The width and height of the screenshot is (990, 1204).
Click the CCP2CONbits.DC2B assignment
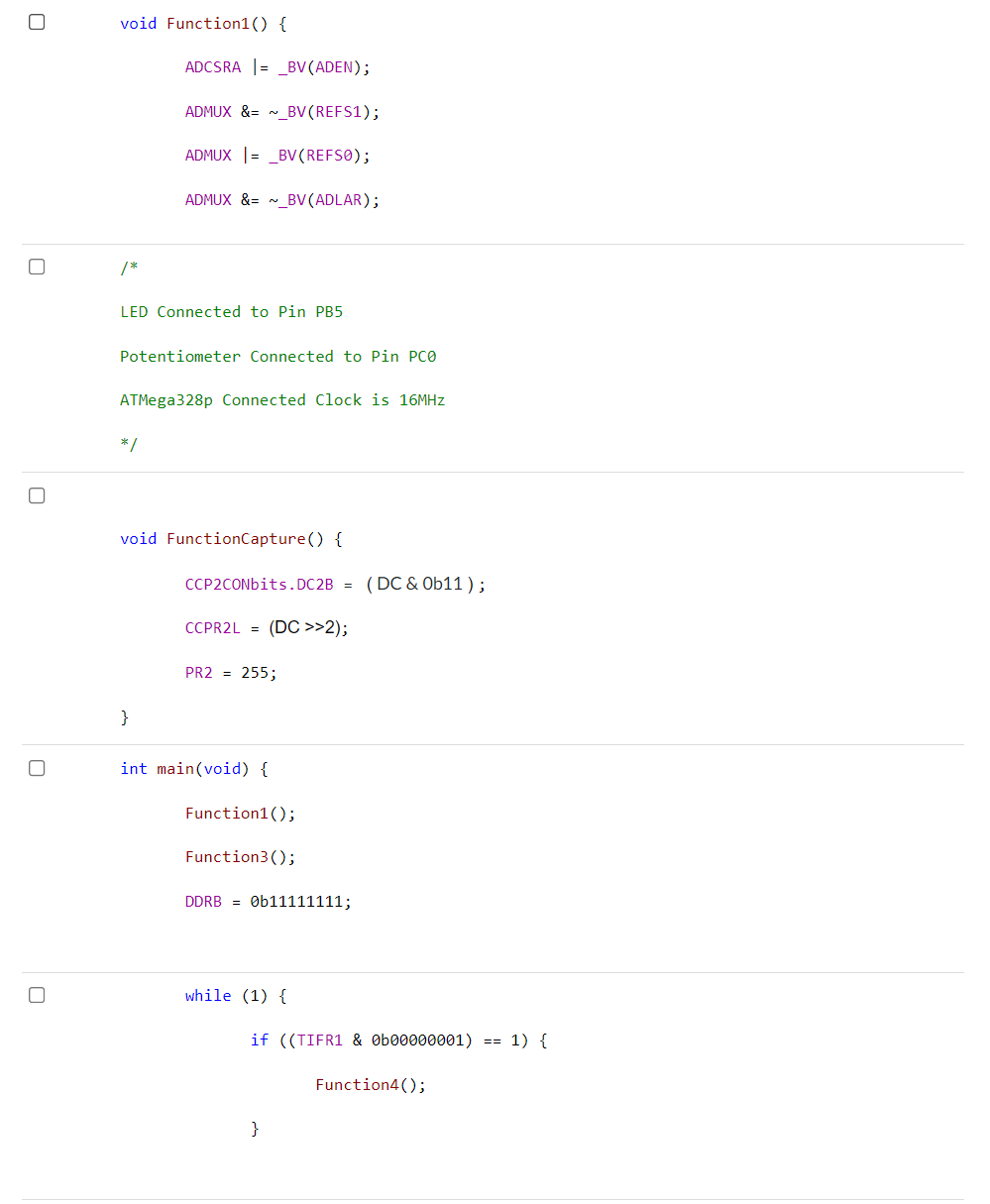tap(333, 584)
